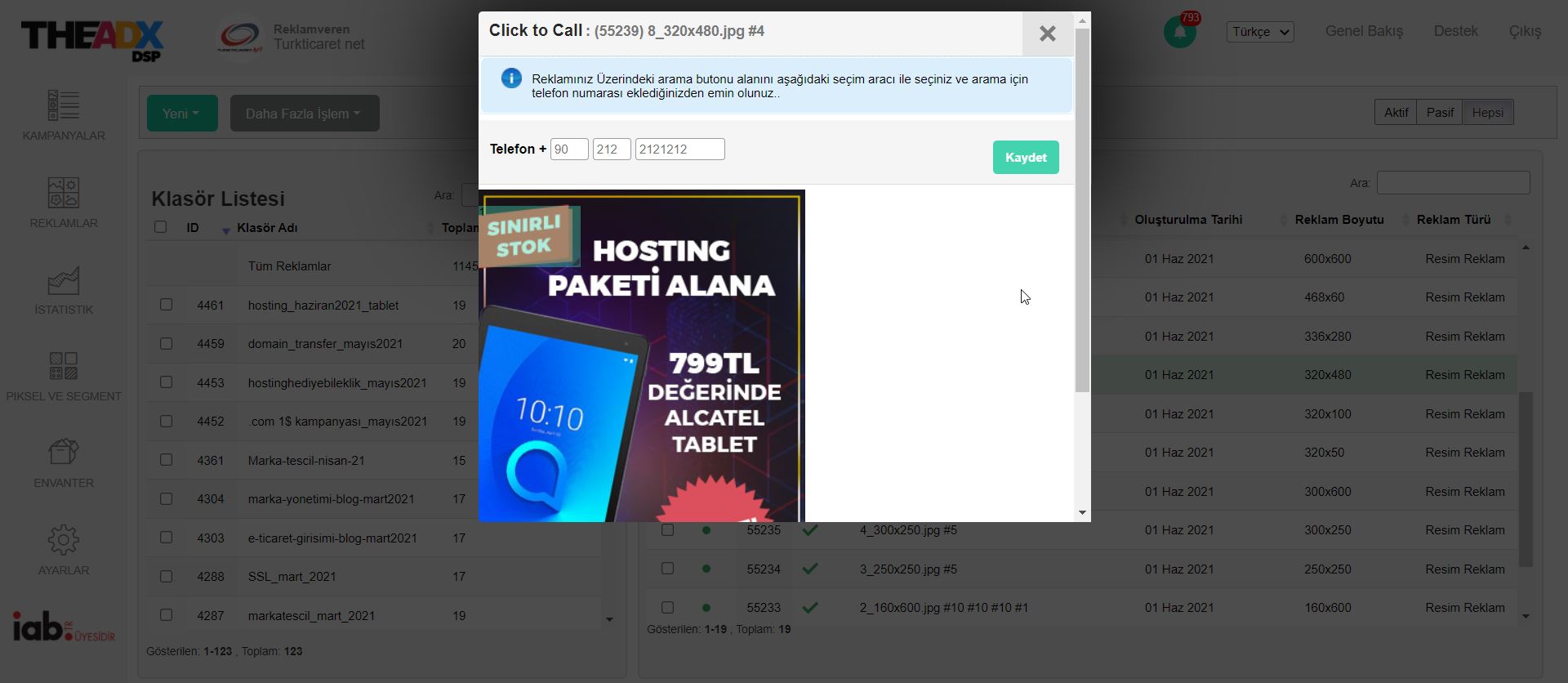
Task: Check folder 4288 SSL_mart_2021
Action: pos(167,576)
